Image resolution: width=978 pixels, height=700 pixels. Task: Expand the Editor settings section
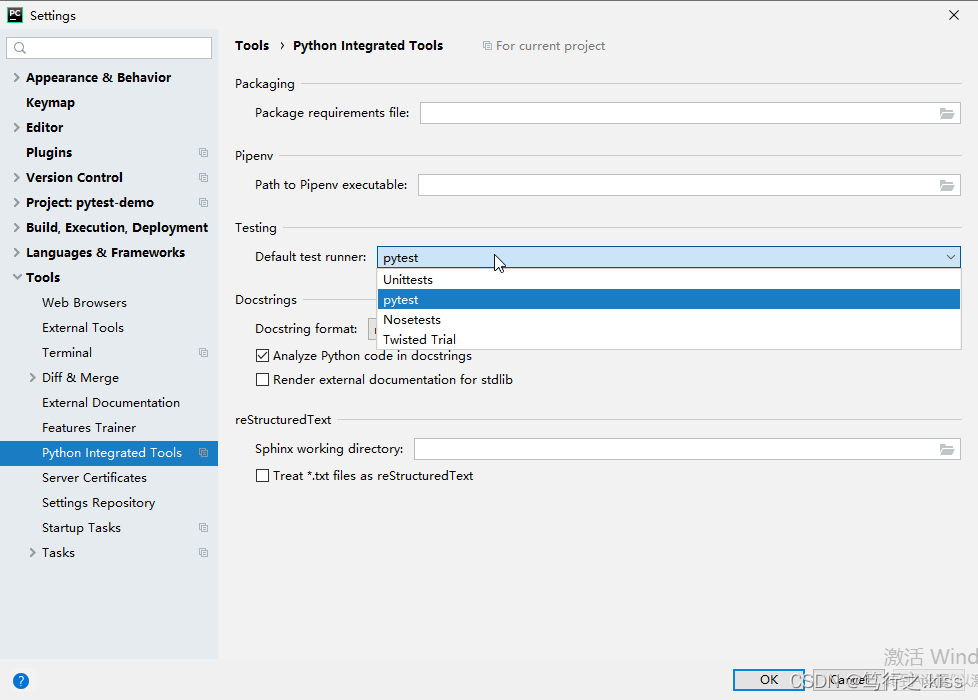point(17,127)
